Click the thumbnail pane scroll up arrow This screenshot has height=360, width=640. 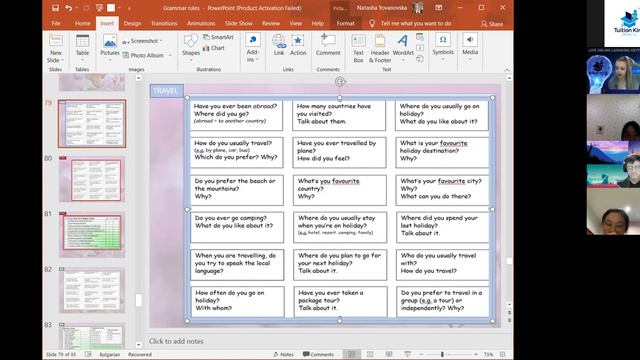139,78
